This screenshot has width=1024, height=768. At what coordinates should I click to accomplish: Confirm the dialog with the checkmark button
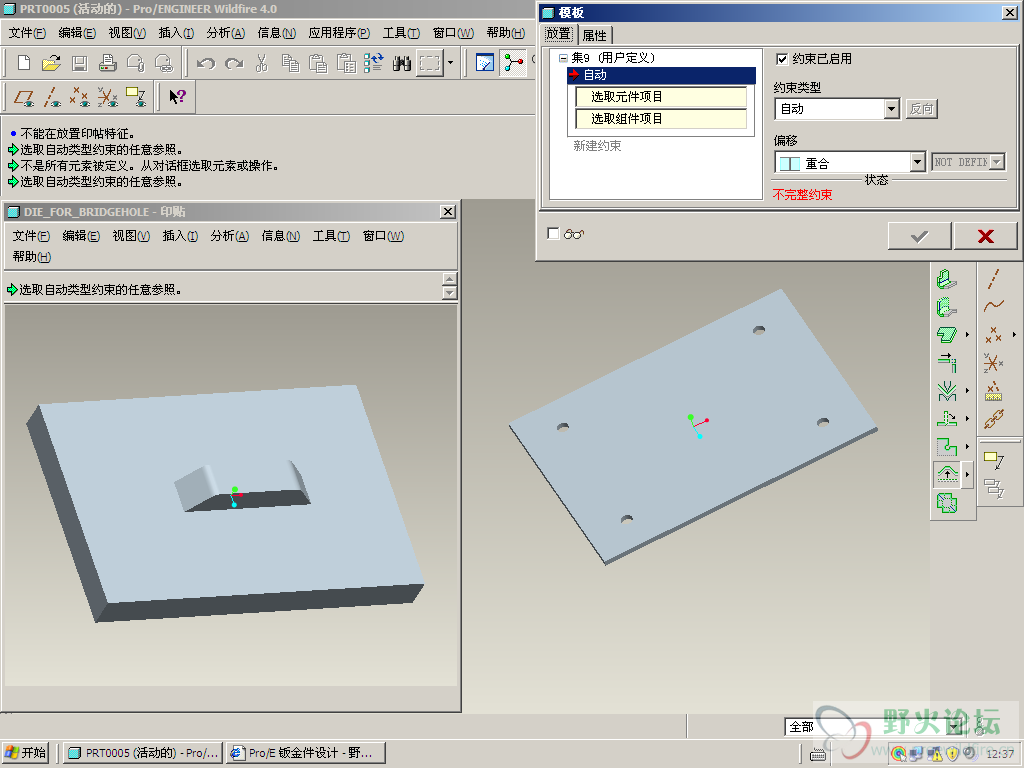(x=919, y=236)
